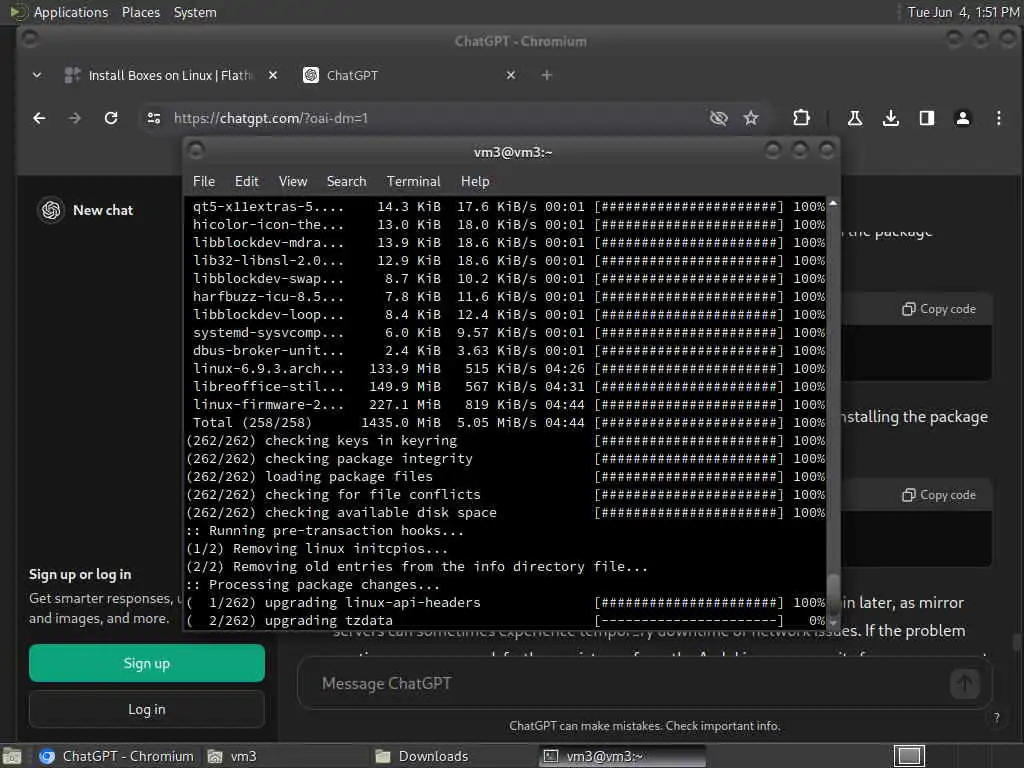Screen dimensions: 1024x768
Task: Click the terminal window menu button
Action: [x=196, y=151]
